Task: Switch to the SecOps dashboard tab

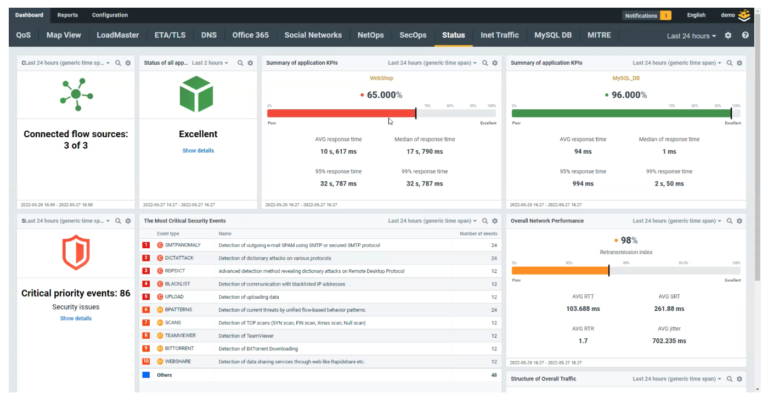Action: [413, 36]
